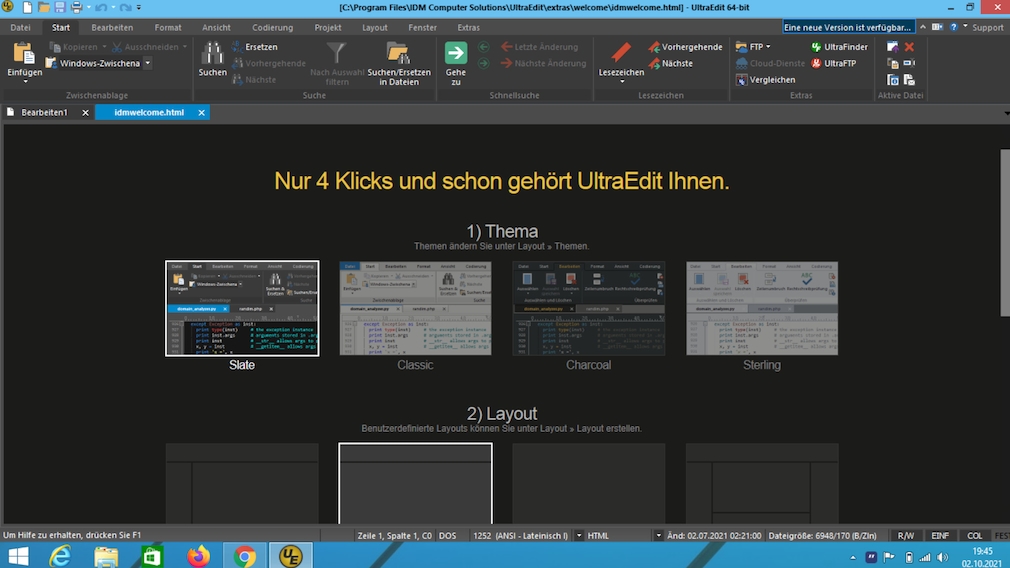The image size is (1010, 568).
Task: Click the open folder icon in title bar
Action: (43, 8)
